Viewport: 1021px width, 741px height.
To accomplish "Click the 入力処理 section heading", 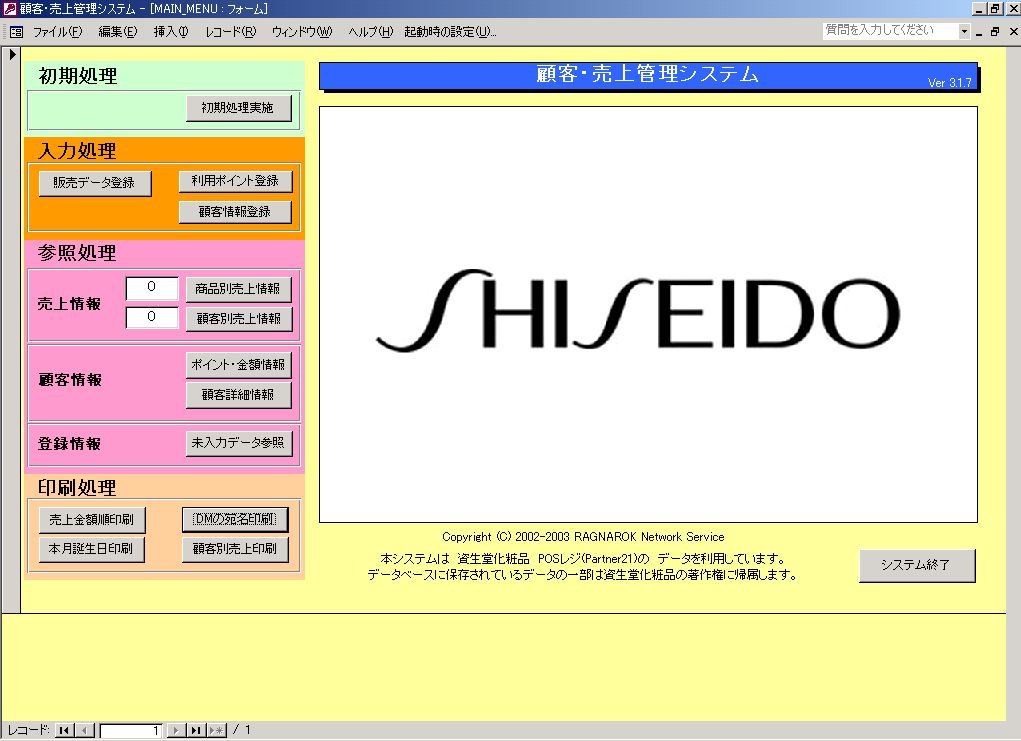I will tap(77, 151).
